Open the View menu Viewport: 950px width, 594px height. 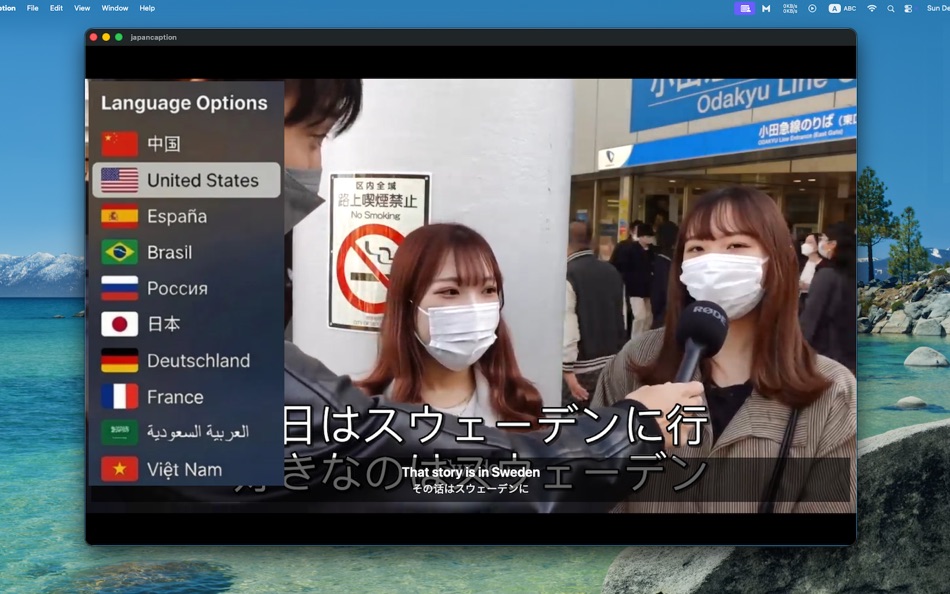[x=81, y=8]
